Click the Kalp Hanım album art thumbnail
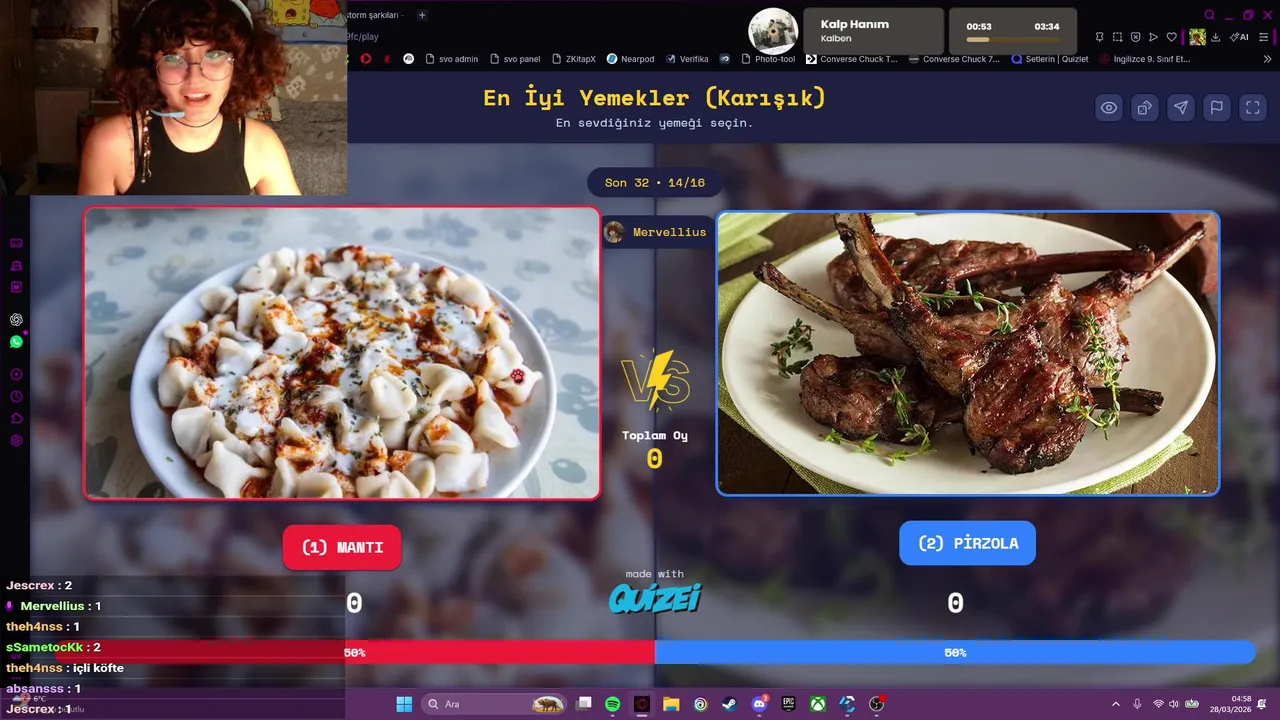 coord(773,32)
